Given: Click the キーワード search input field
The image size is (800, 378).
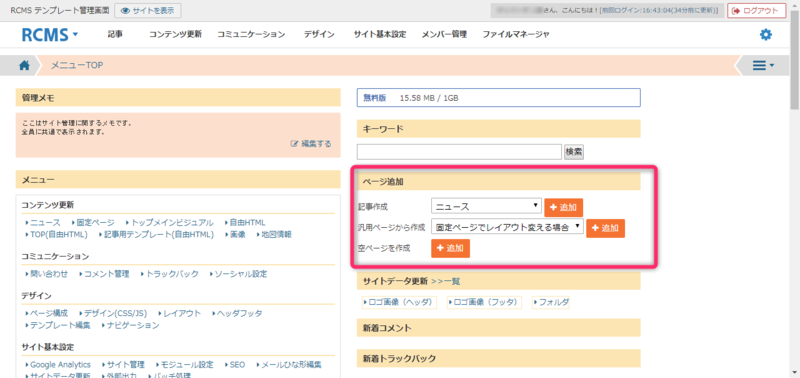Looking at the screenshot, I should pyautogui.click(x=459, y=152).
